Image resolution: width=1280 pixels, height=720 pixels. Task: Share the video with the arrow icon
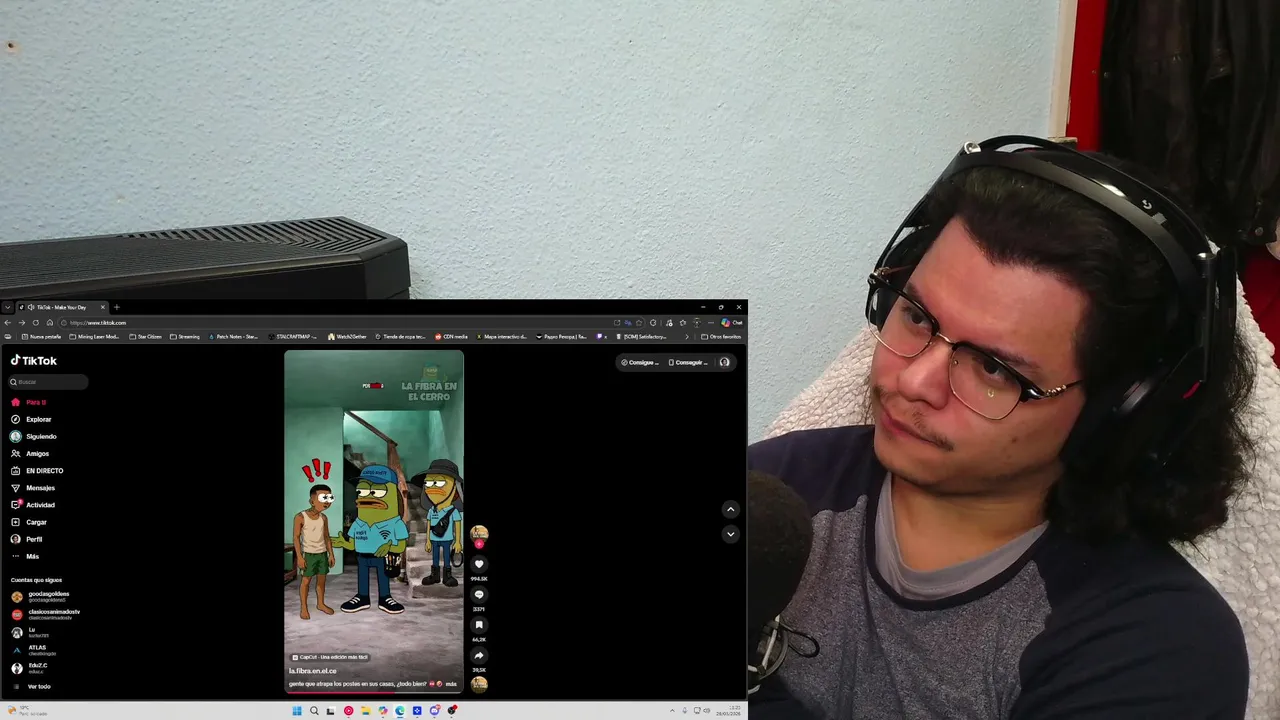[x=479, y=655]
